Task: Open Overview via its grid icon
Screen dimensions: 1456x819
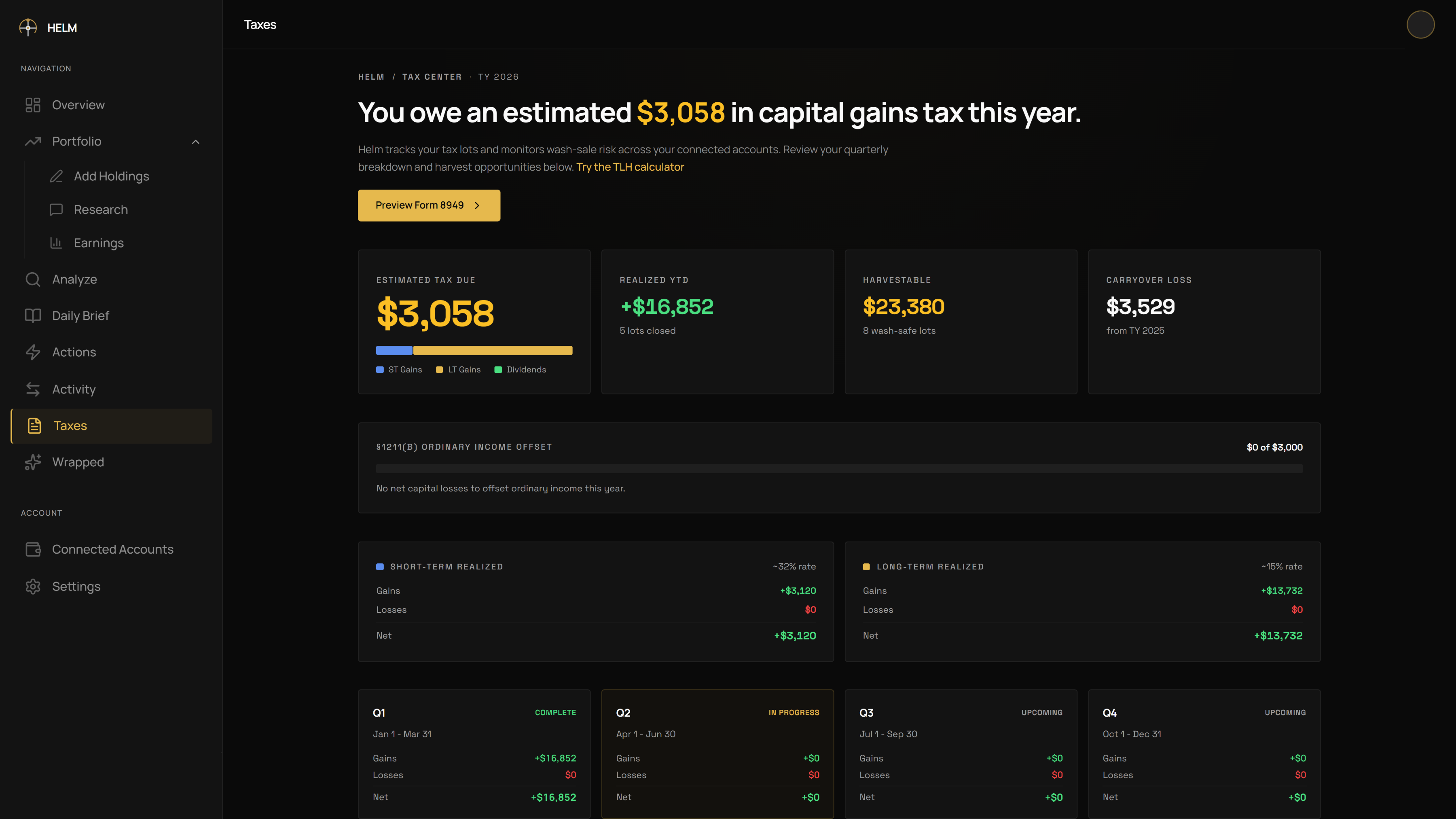Action: [x=33, y=105]
